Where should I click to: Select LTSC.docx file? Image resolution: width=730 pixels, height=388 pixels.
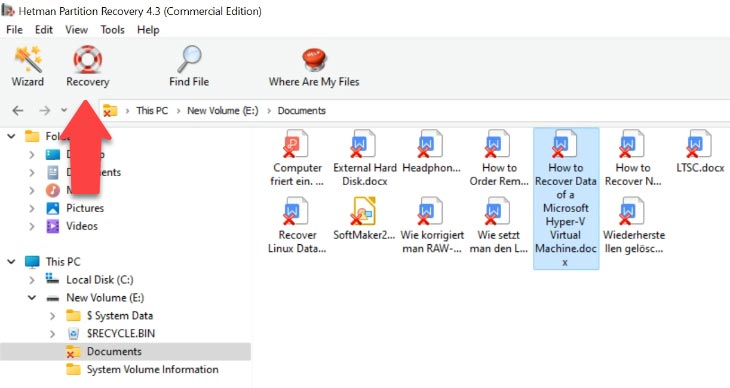pos(700,152)
